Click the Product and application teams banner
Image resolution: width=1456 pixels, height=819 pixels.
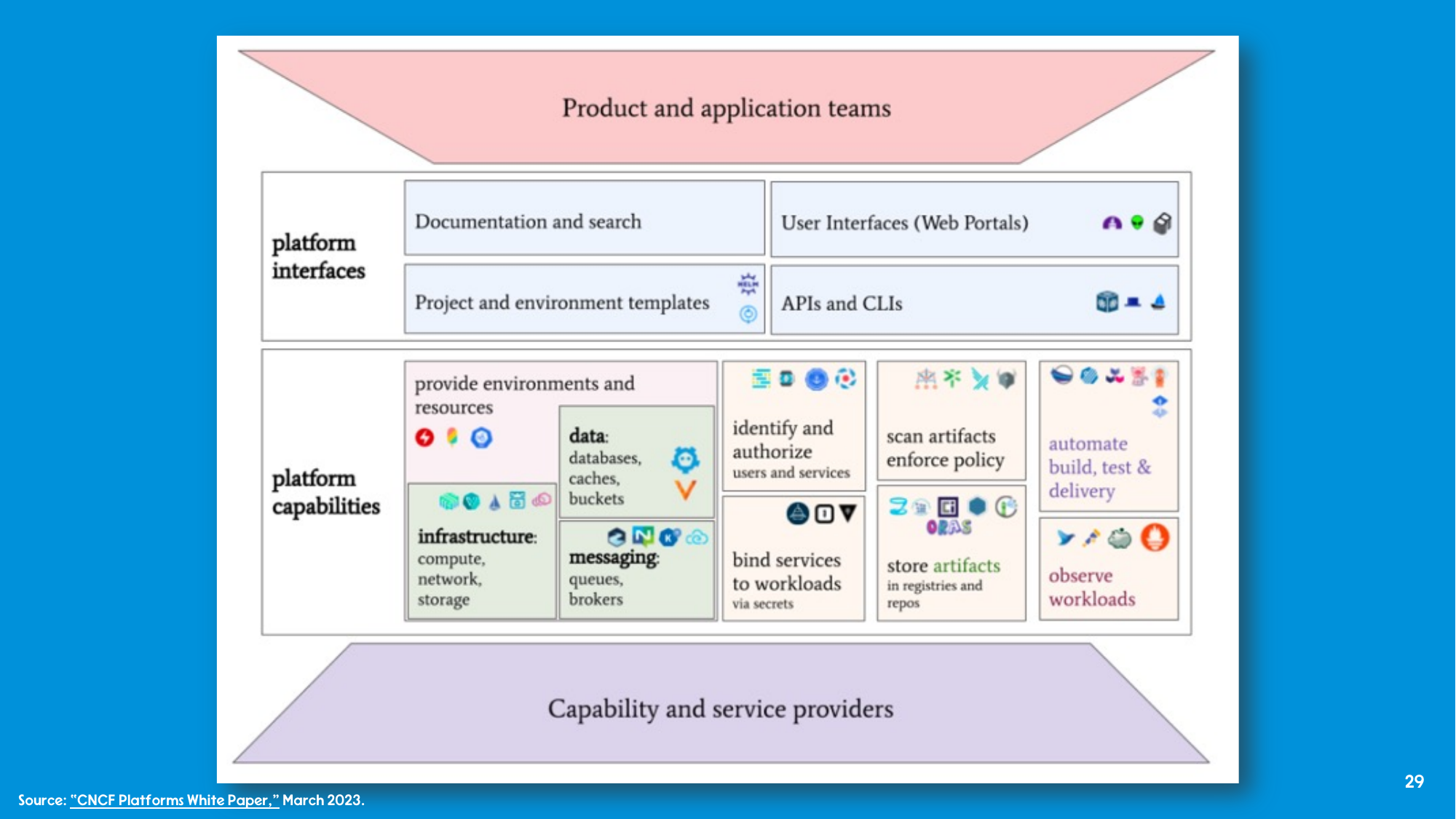[727, 108]
